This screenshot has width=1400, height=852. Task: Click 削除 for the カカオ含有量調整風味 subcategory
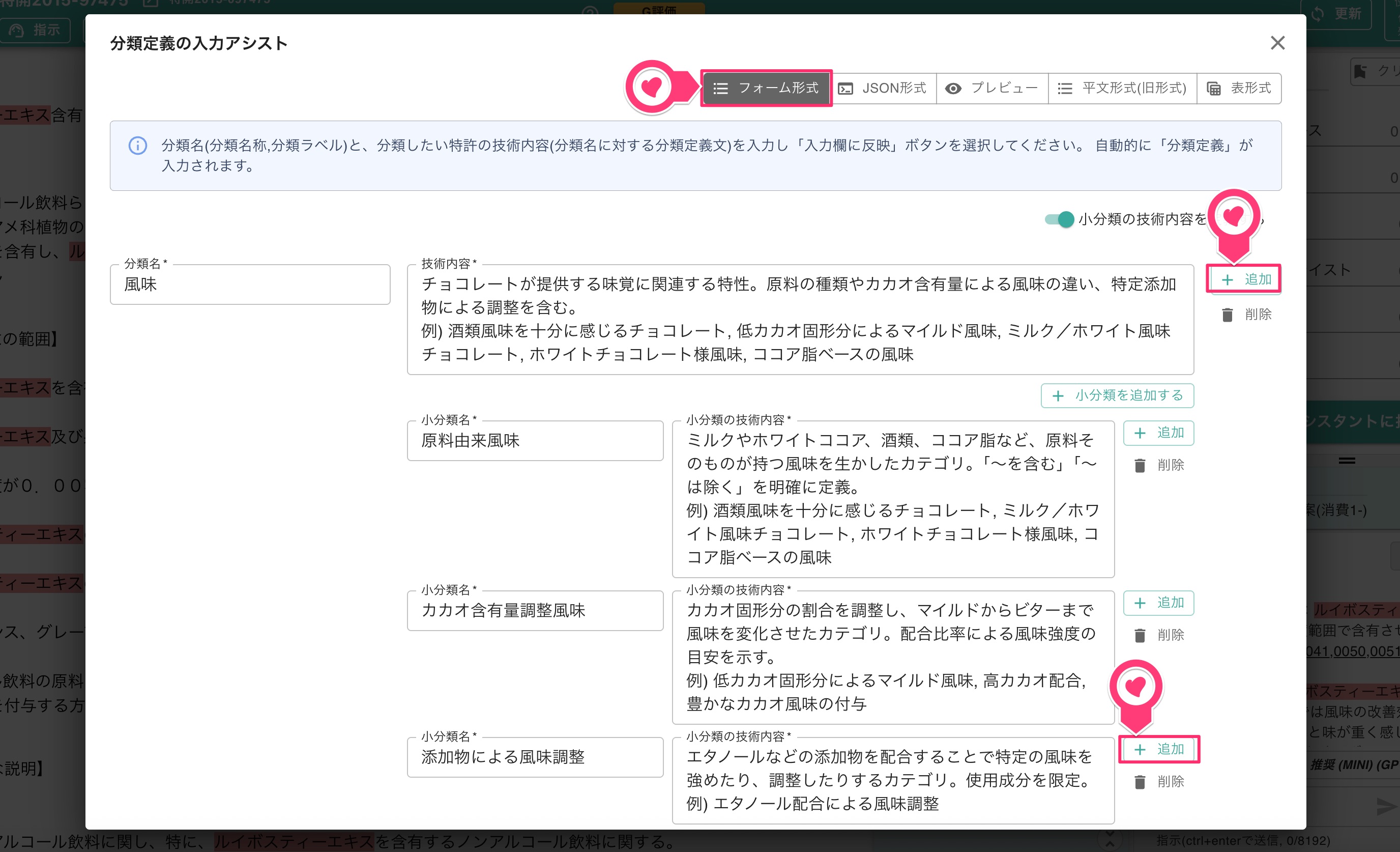pyautogui.click(x=1159, y=635)
